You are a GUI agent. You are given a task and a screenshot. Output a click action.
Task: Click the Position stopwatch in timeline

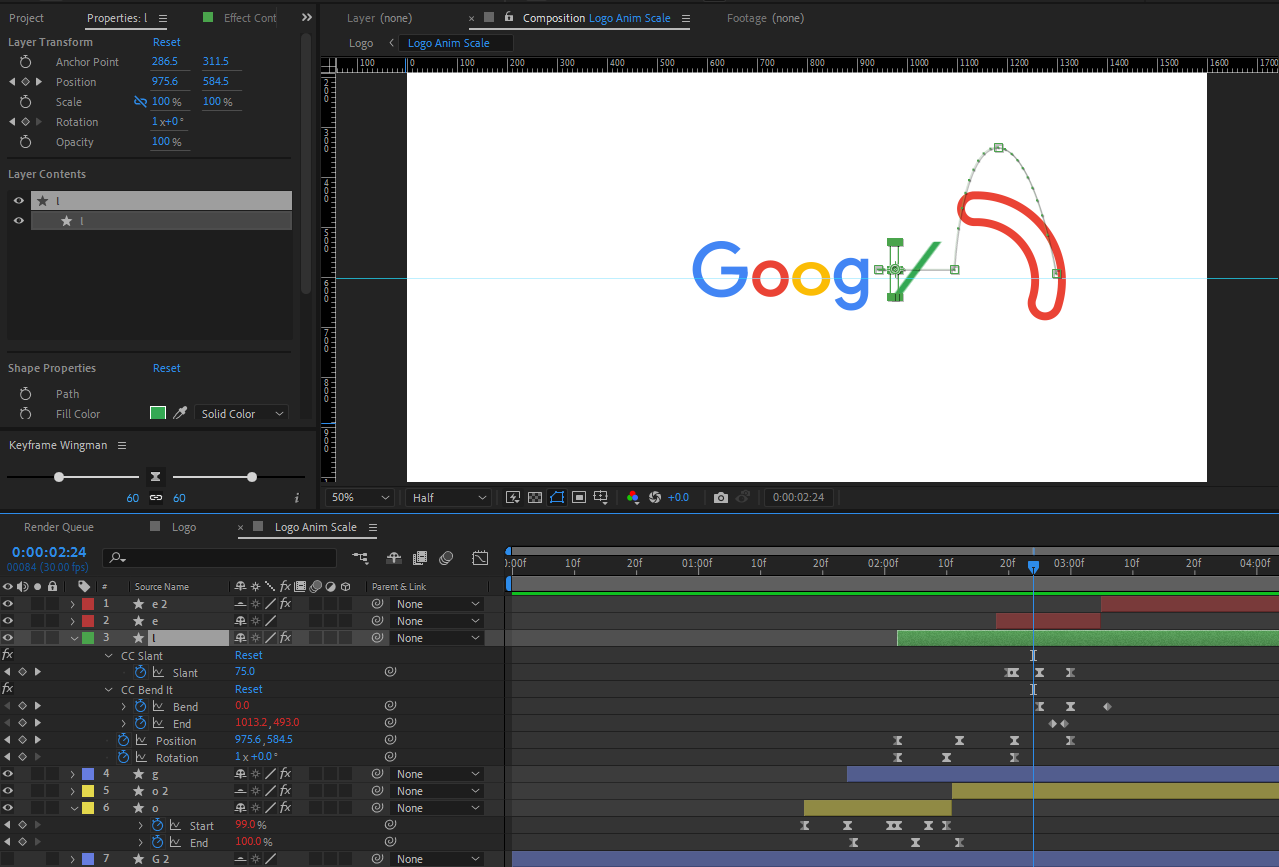[x=123, y=741]
